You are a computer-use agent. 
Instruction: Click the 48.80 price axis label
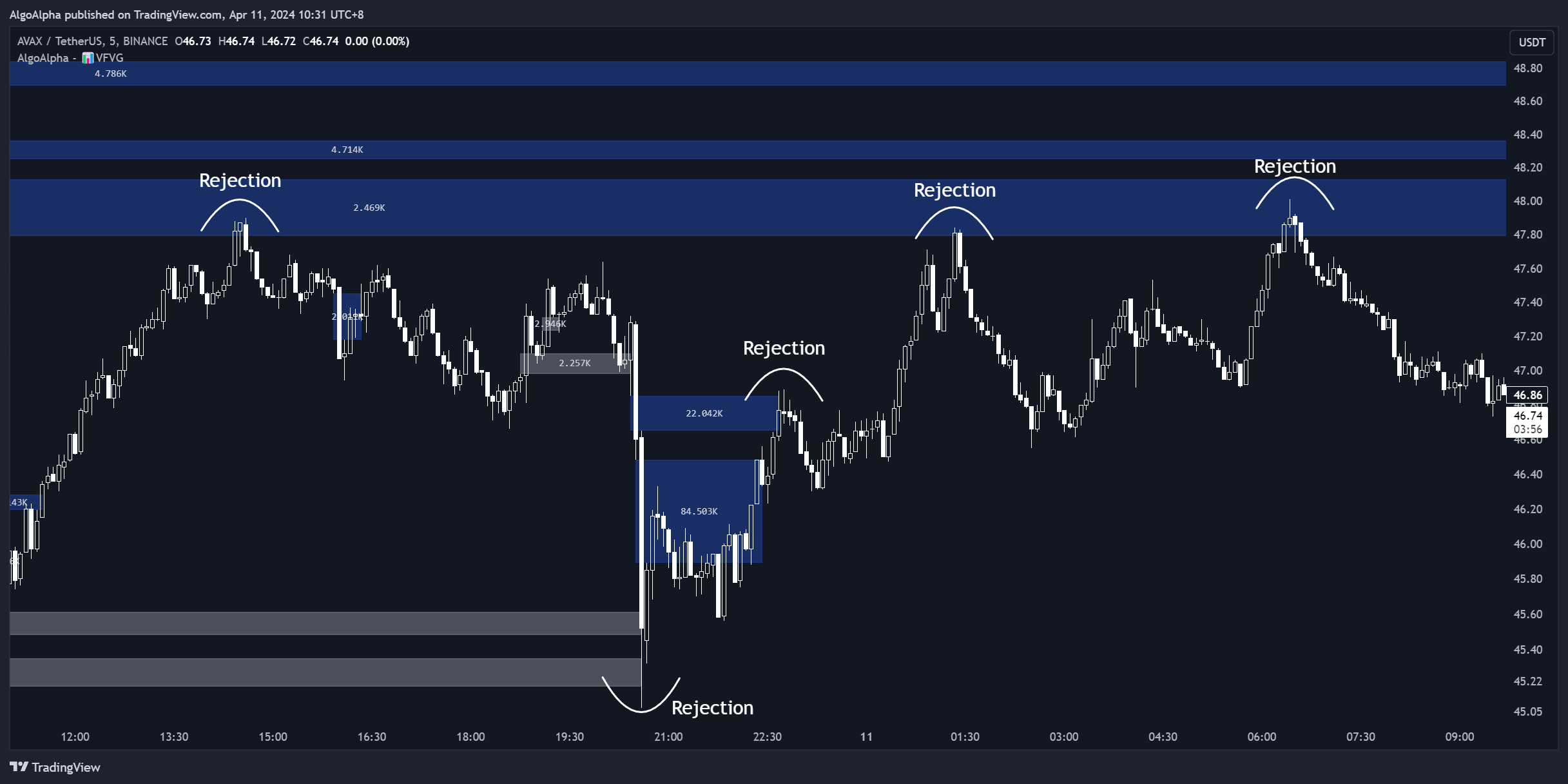(1528, 68)
